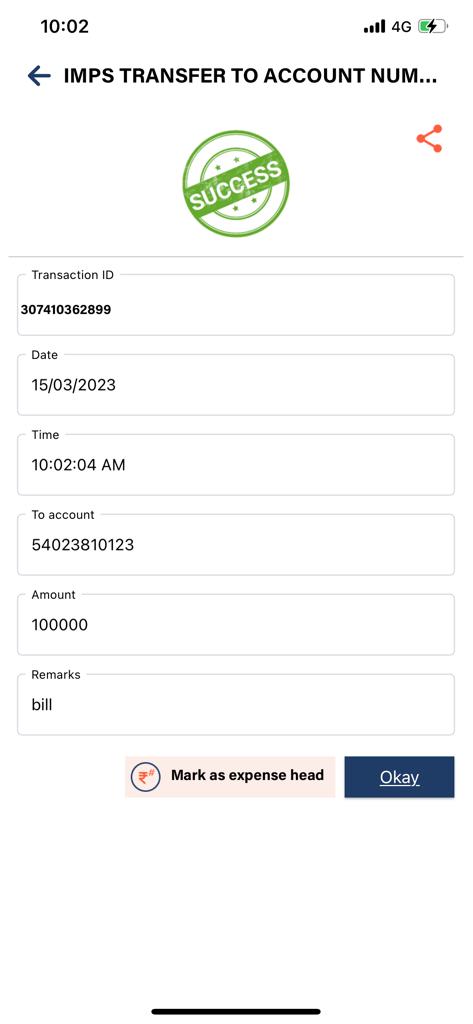
Task: Tap the Transaction ID label
Action: pyautogui.click(x=73, y=275)
